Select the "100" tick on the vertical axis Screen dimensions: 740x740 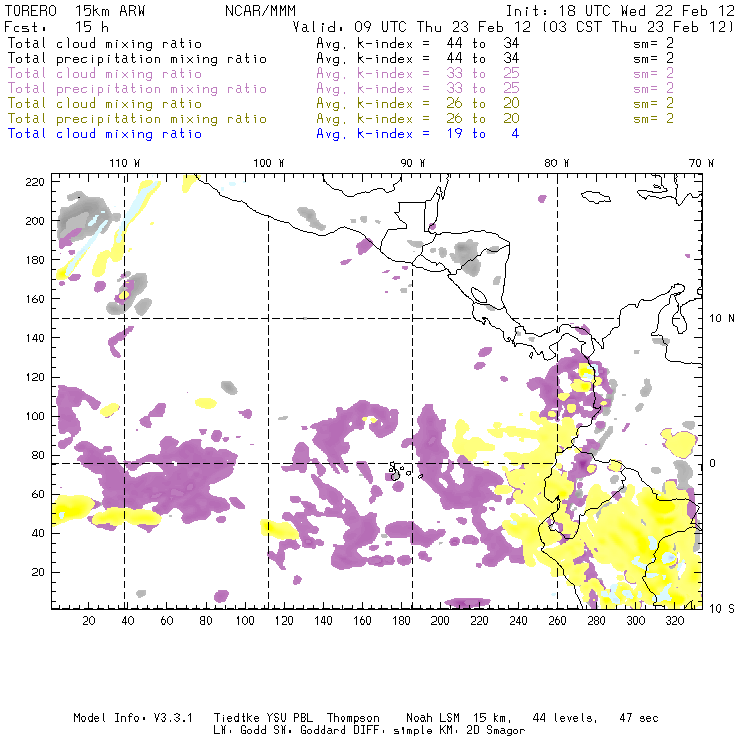pyautogui.click(x=35, y=416)
